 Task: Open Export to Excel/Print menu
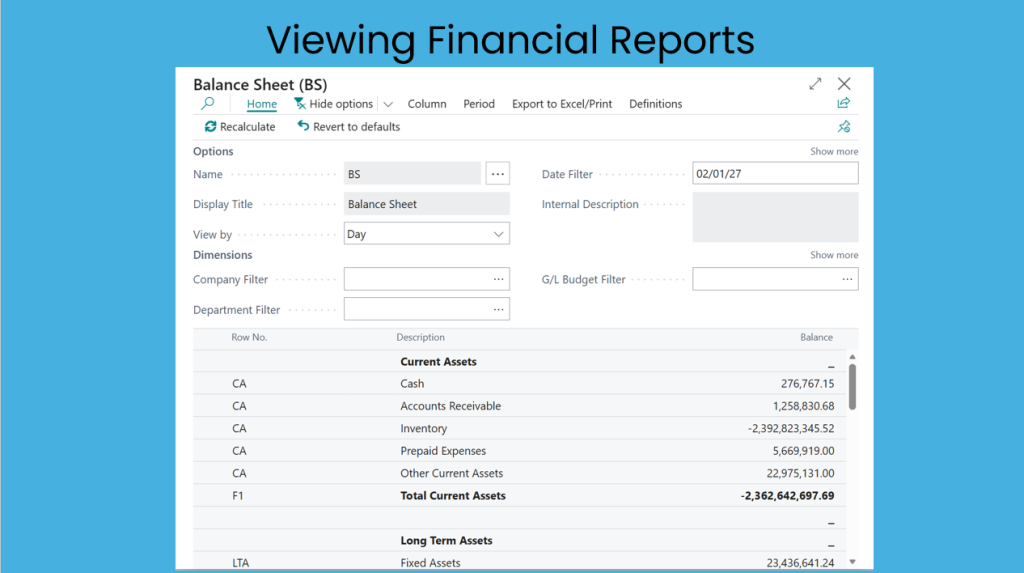(x=562, y=104)
